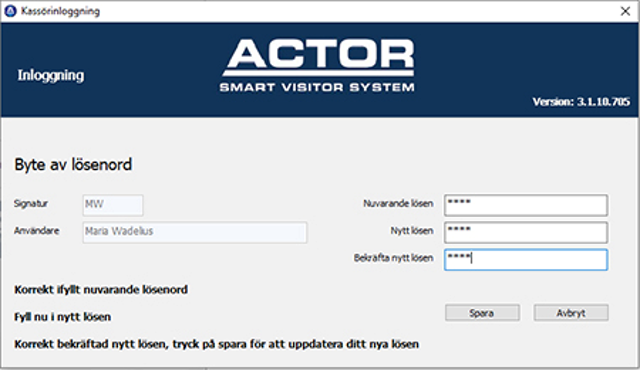The height and width of the screenshot is (370, 640).
Task: Click the Byte av lösenord heading
Action: click(x=73, y=165)
